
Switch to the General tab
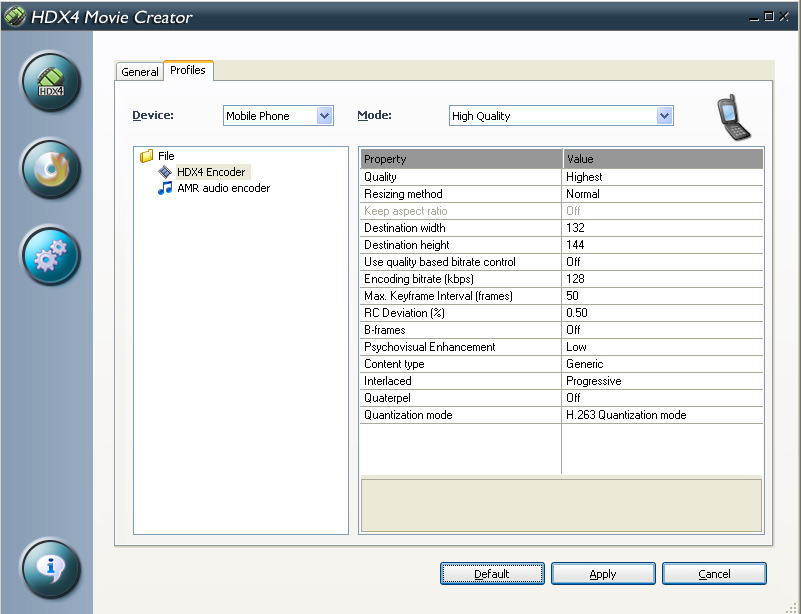139,72
